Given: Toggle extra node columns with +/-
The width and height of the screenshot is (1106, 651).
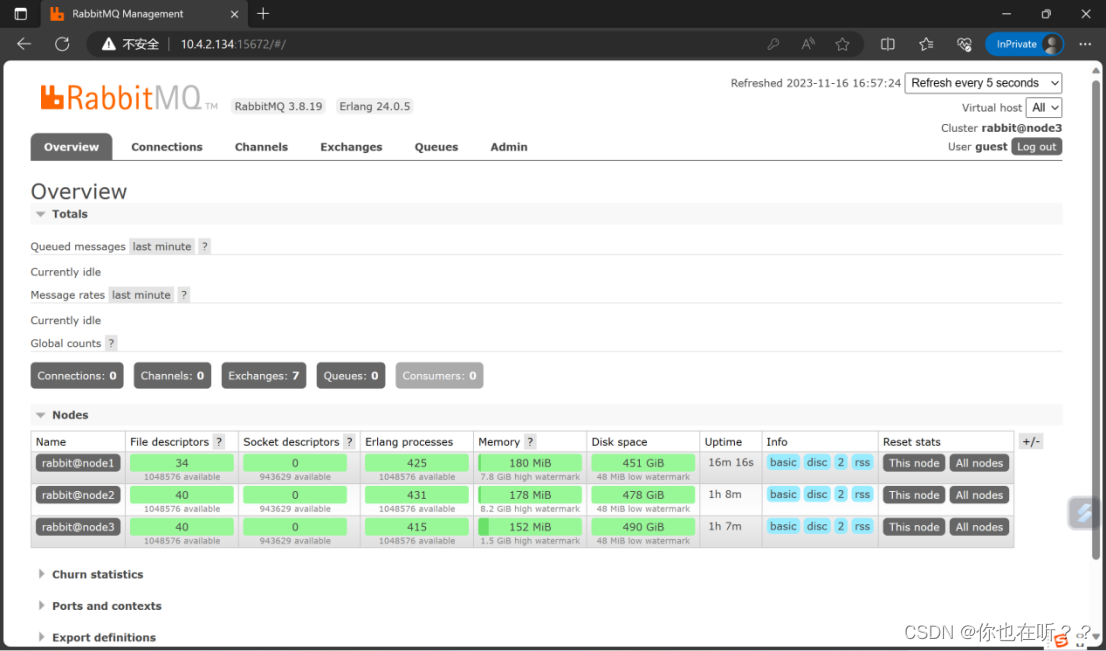Looking at the screenshot, I should pyautogui.click(x=1029, y=441).
